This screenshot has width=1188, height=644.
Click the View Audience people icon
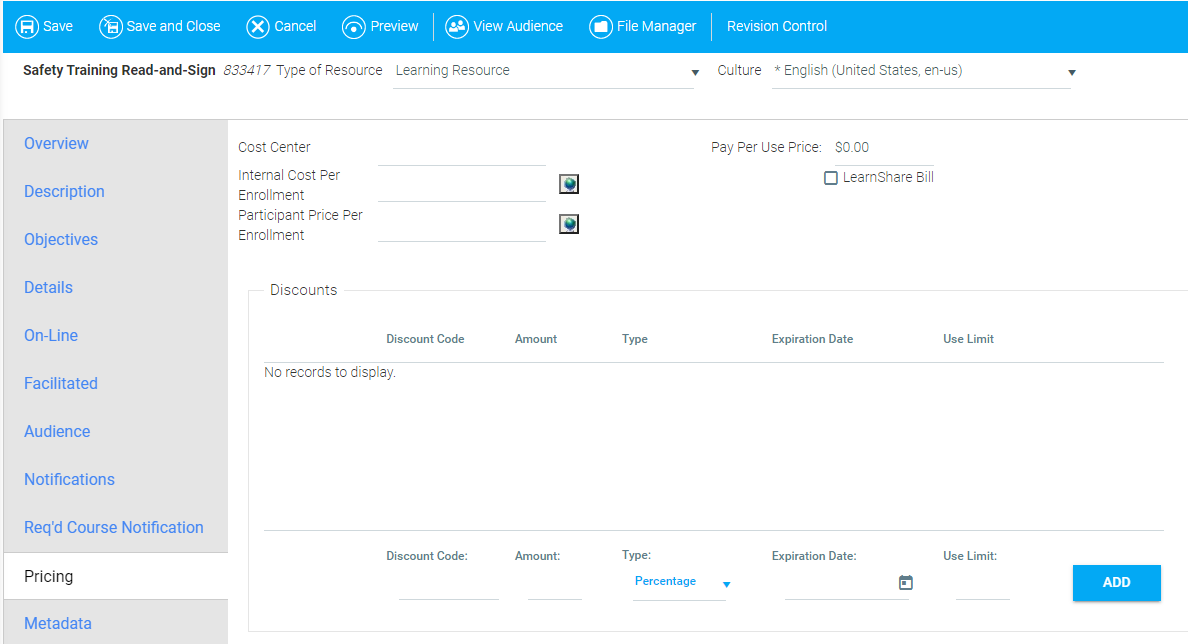tap(457, 27)
